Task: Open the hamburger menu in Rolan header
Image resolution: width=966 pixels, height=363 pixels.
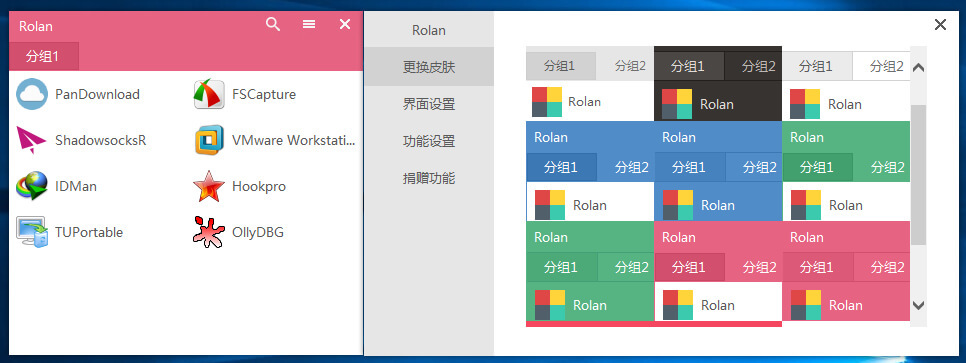Action: click(x=309, y=25)
